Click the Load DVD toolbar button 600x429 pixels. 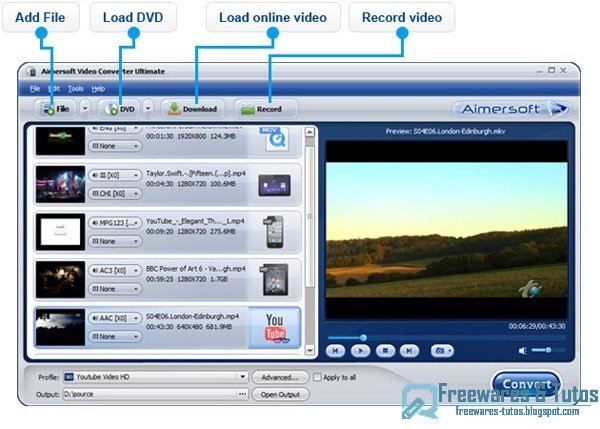[119, 109]
